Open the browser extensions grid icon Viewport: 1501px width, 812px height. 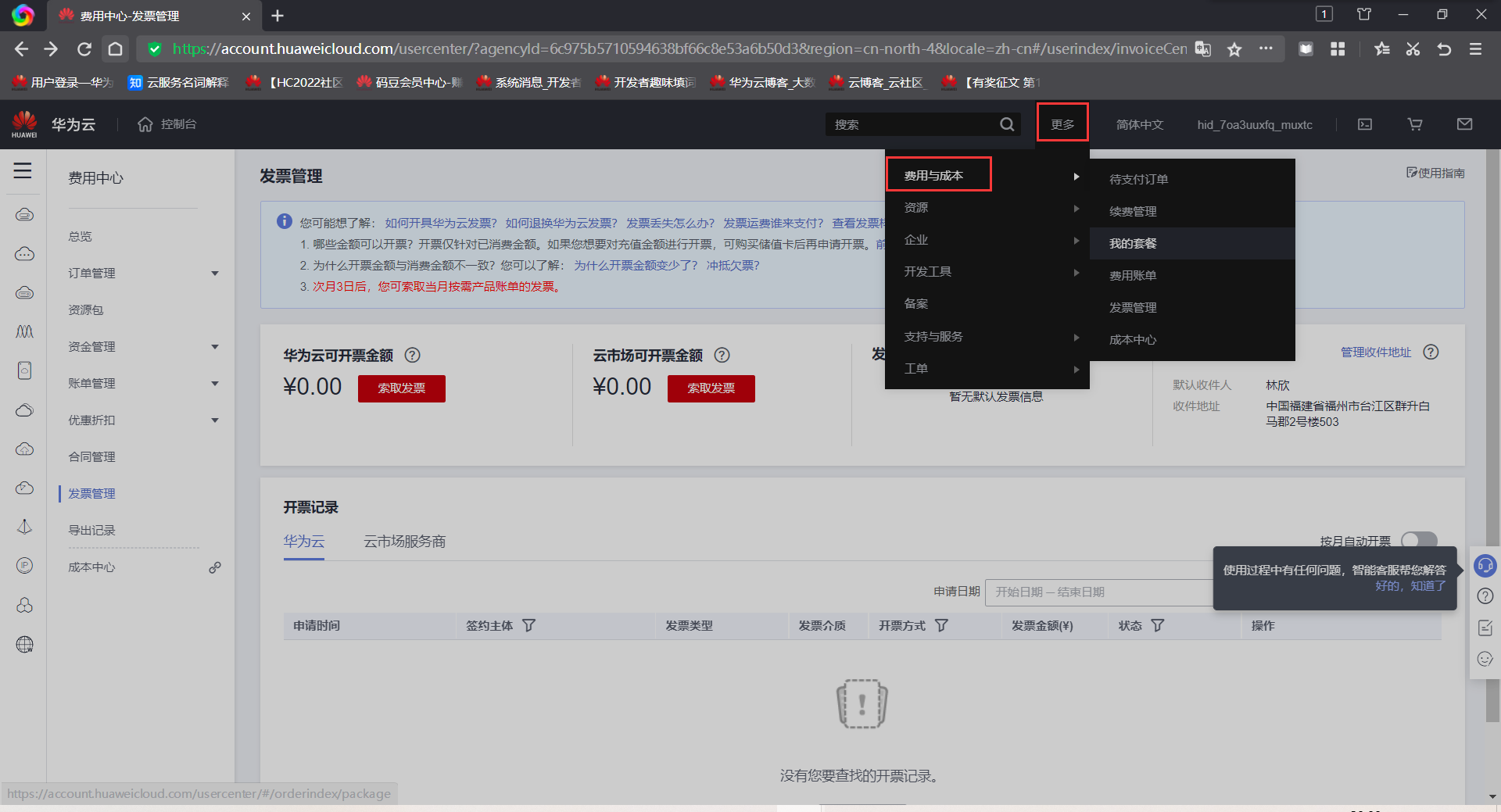point(1338,49)
